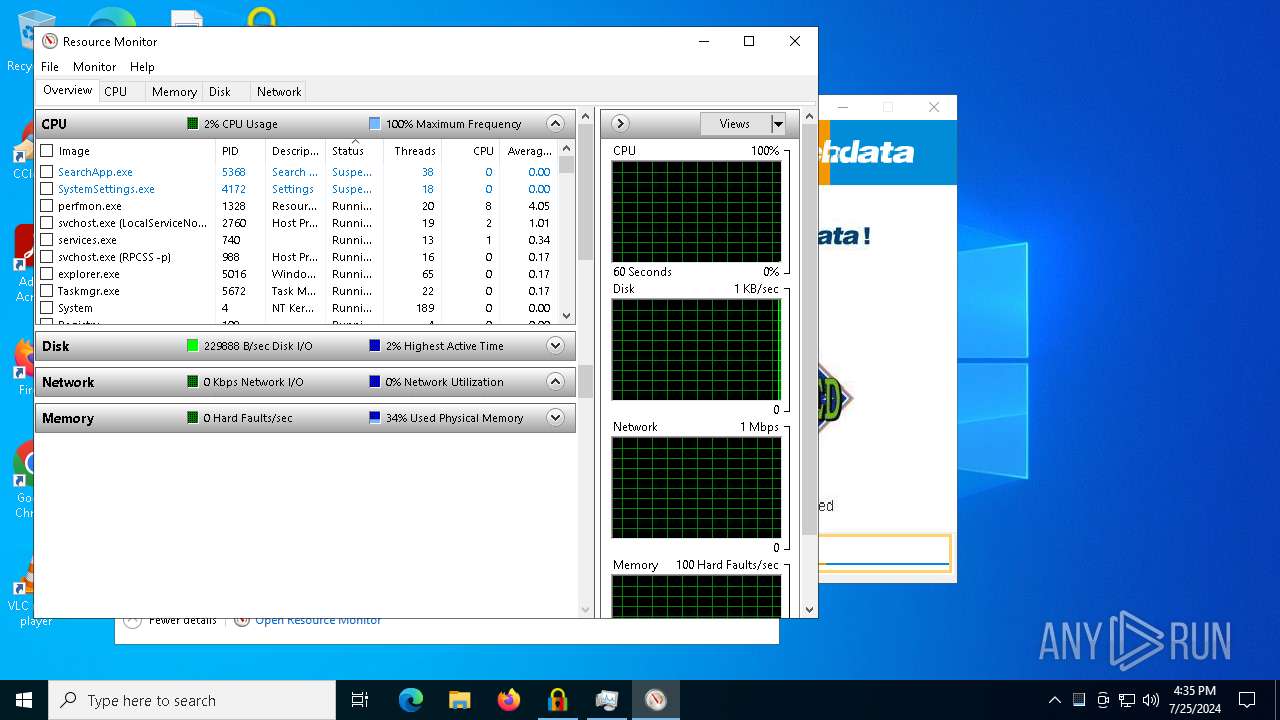The image size is (1280, 720).
Task: Click the green CPU Usage indicator
Action: click(193, 124)
